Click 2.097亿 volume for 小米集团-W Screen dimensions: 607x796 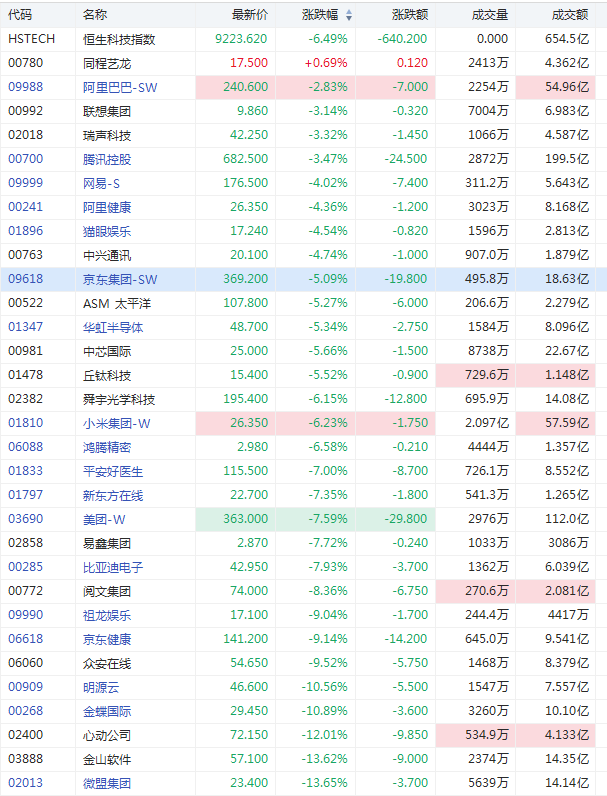[x=487, y=423]
